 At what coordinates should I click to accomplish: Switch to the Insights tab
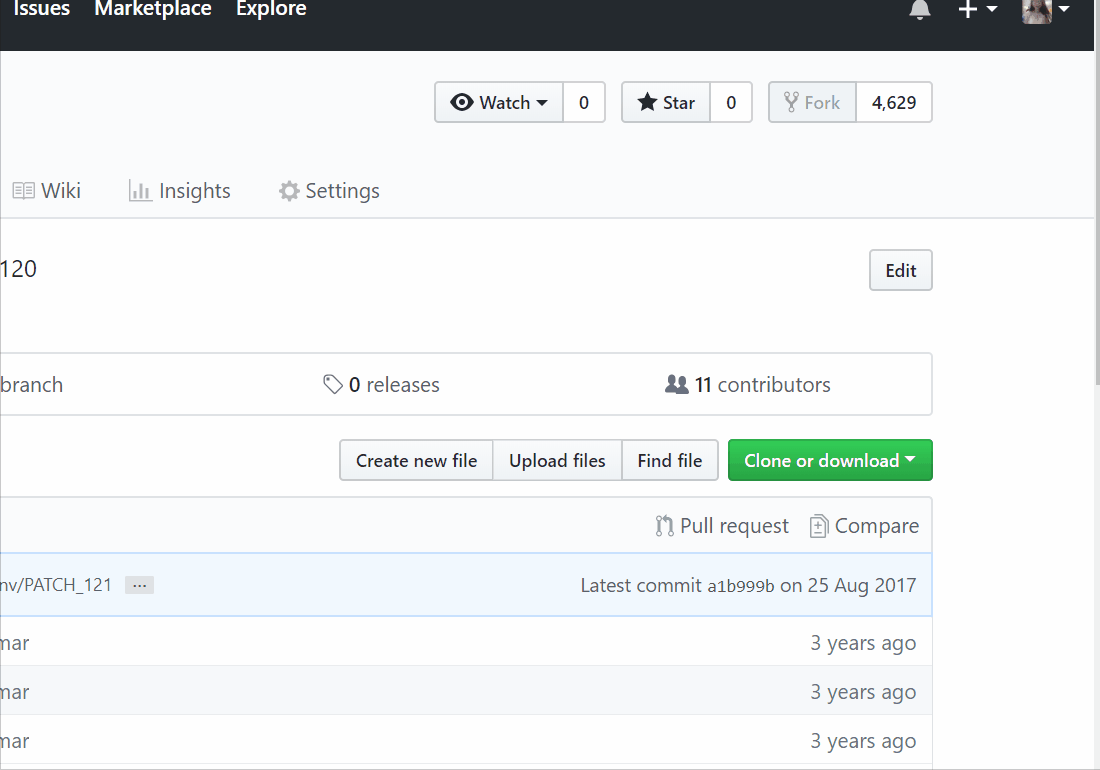[x=180, y=191]
